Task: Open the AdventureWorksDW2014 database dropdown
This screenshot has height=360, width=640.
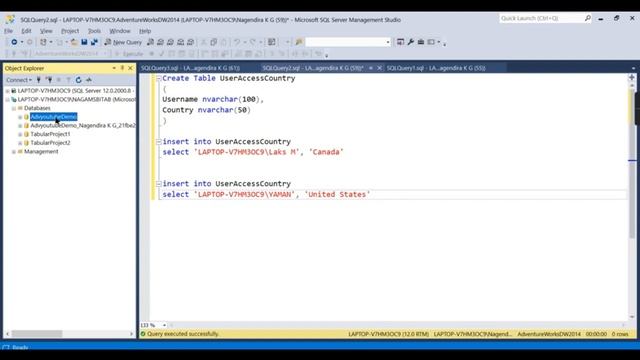Action: (105, 54)
